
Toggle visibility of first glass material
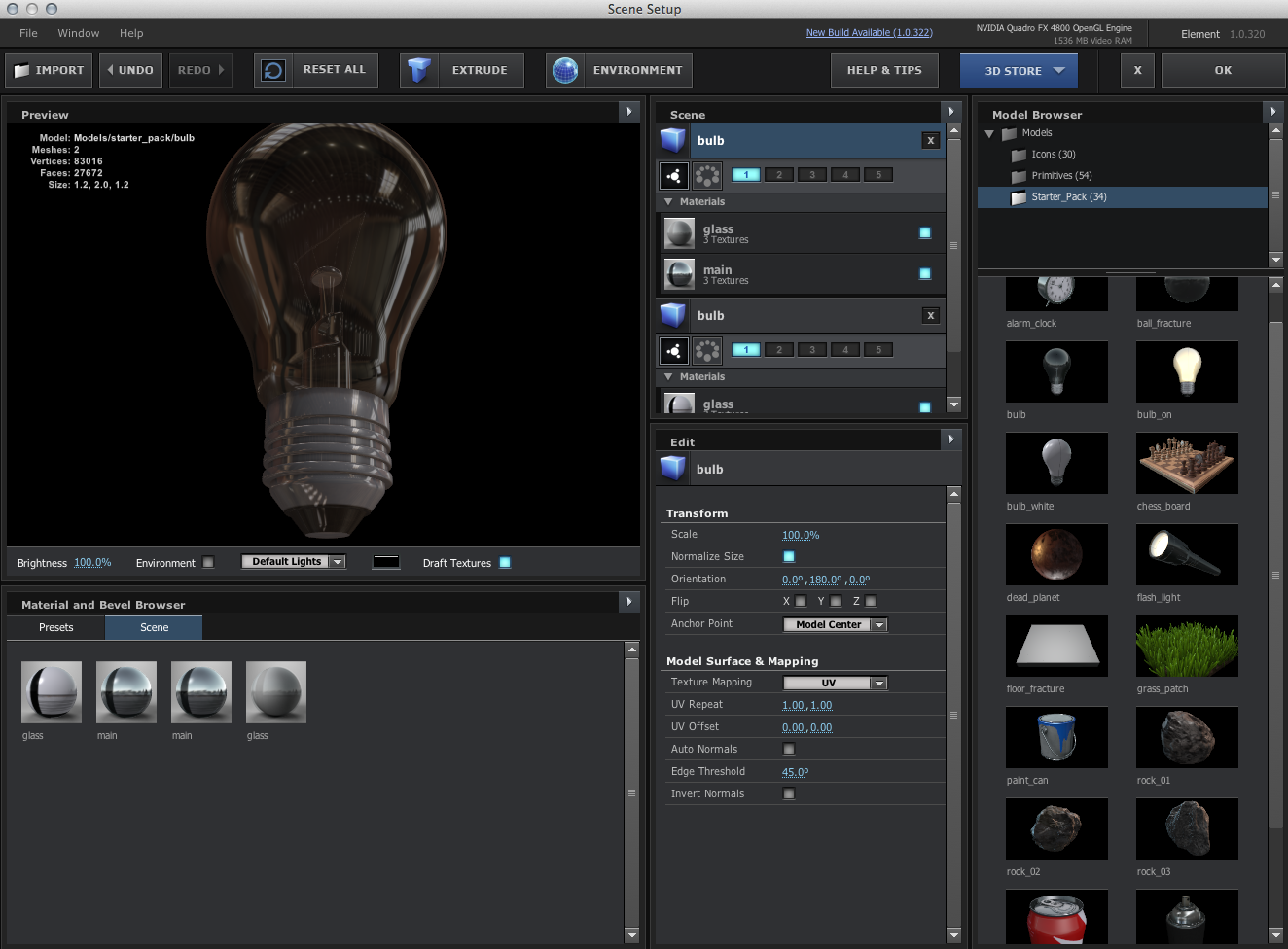click(x=925, y=232)
